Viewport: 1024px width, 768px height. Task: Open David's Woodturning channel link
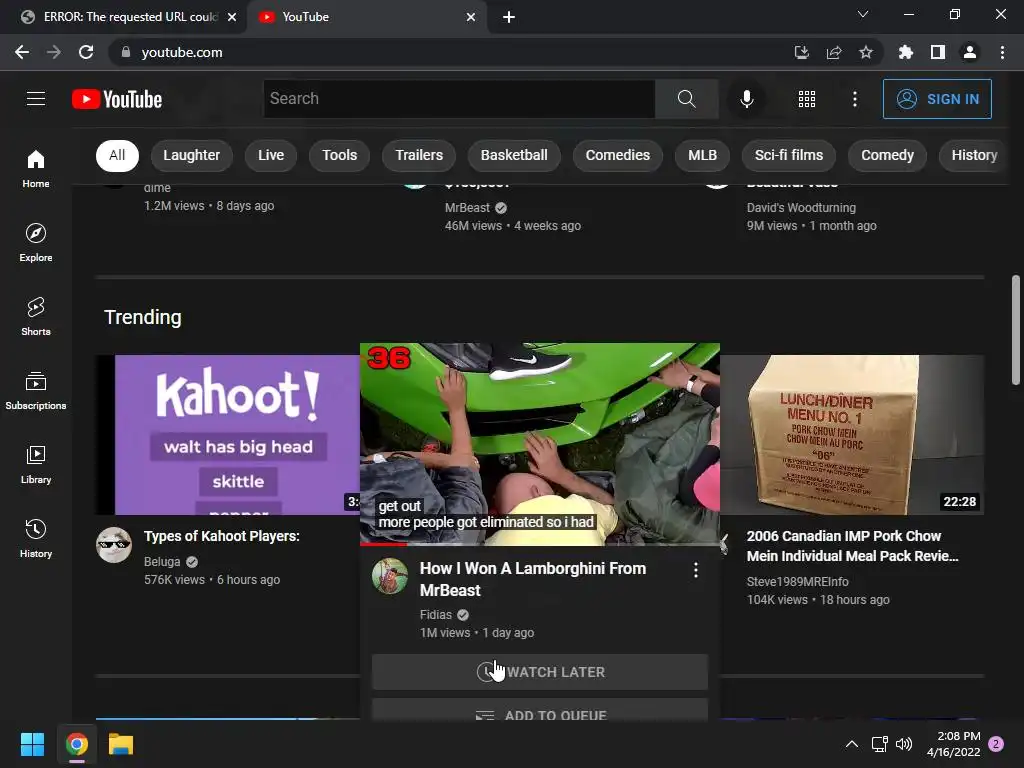click(801, 208)
